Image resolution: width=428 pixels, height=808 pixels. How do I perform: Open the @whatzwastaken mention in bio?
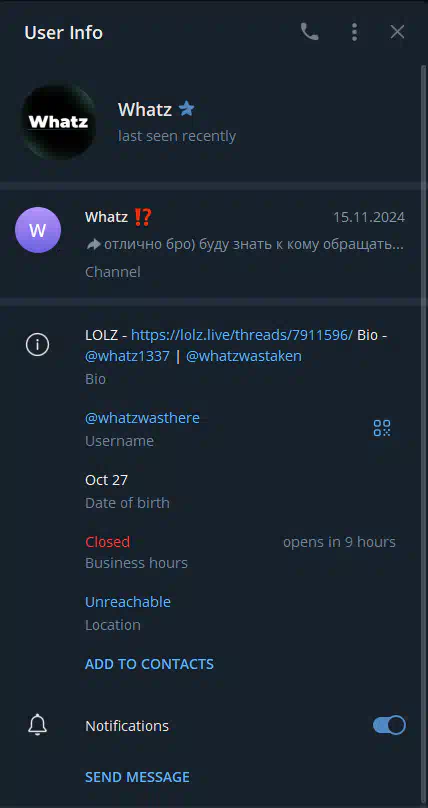[x=244, y=356]
